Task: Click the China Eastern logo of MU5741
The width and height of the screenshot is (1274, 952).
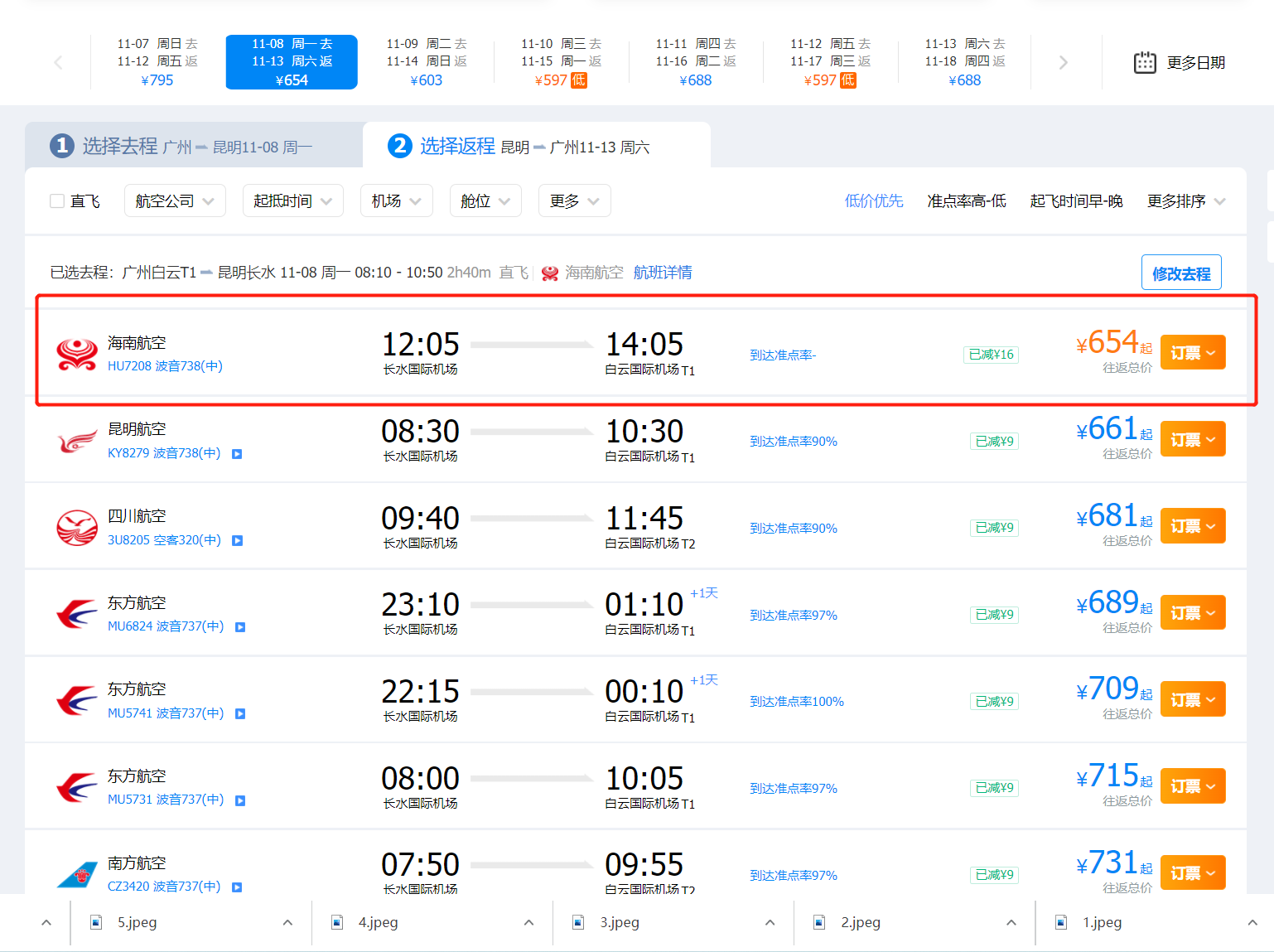Action: click(77, 701)
